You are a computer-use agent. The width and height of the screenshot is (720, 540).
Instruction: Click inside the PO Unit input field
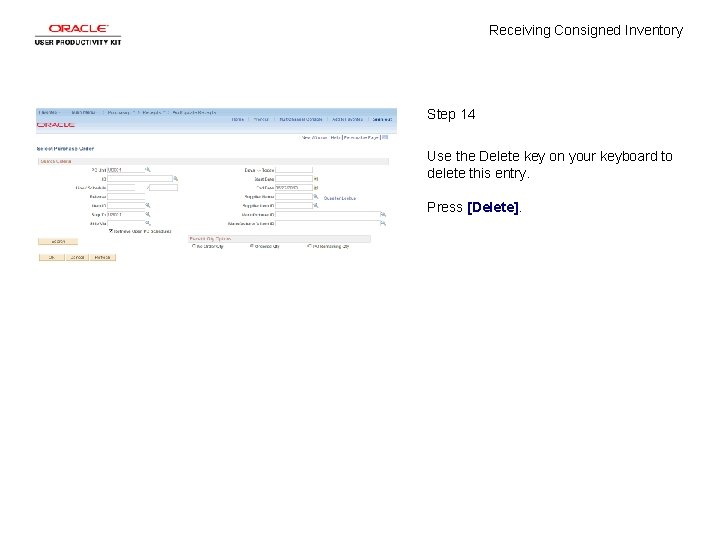[126, 170]
